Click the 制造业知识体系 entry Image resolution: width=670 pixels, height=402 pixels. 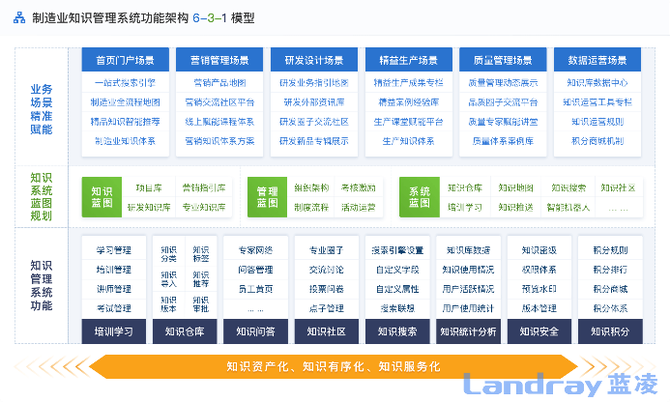pyautogui.click(x=125, y=141)
